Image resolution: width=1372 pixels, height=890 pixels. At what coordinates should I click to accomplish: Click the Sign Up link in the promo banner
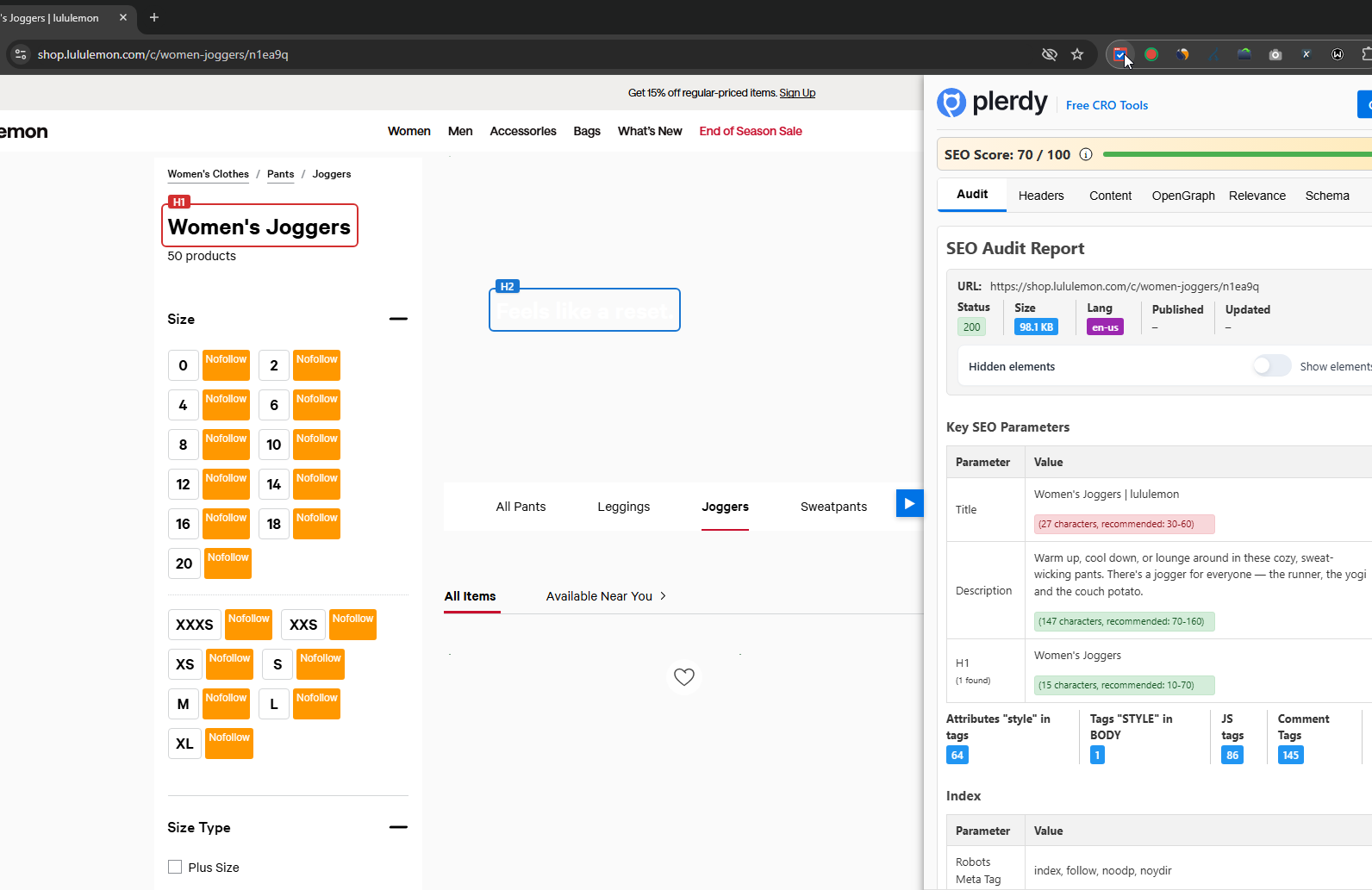[797, 93]
